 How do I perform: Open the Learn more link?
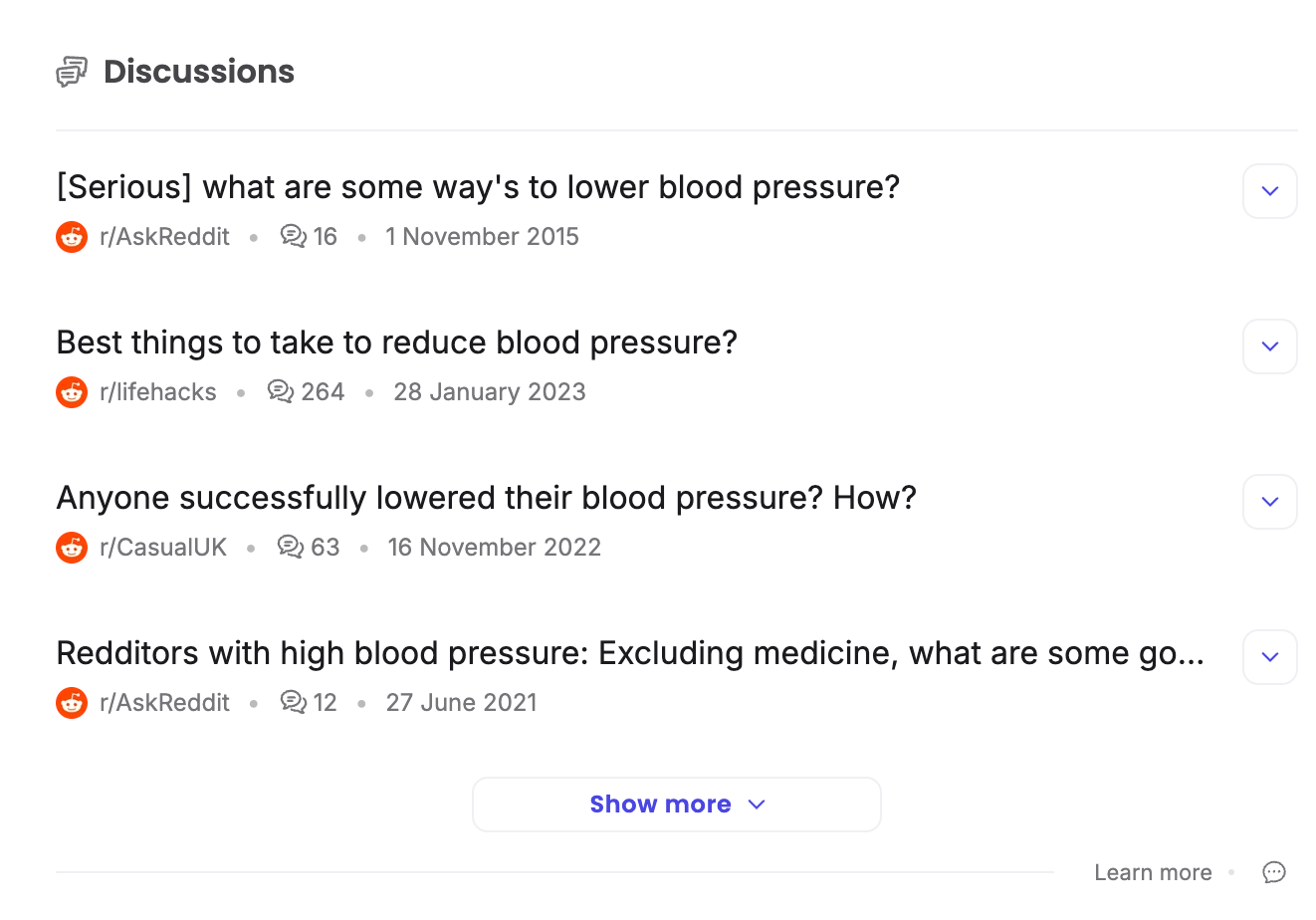click(x=1153, y=872)
